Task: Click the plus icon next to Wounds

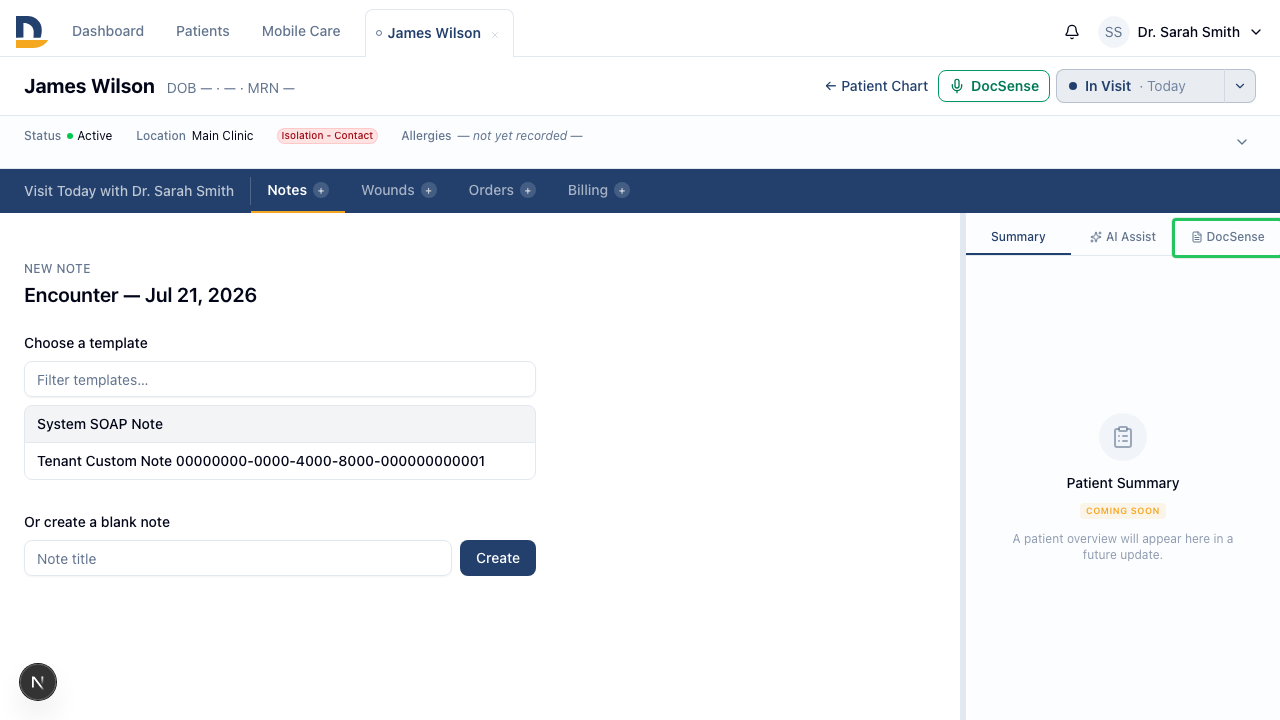Action: point(429,190)
